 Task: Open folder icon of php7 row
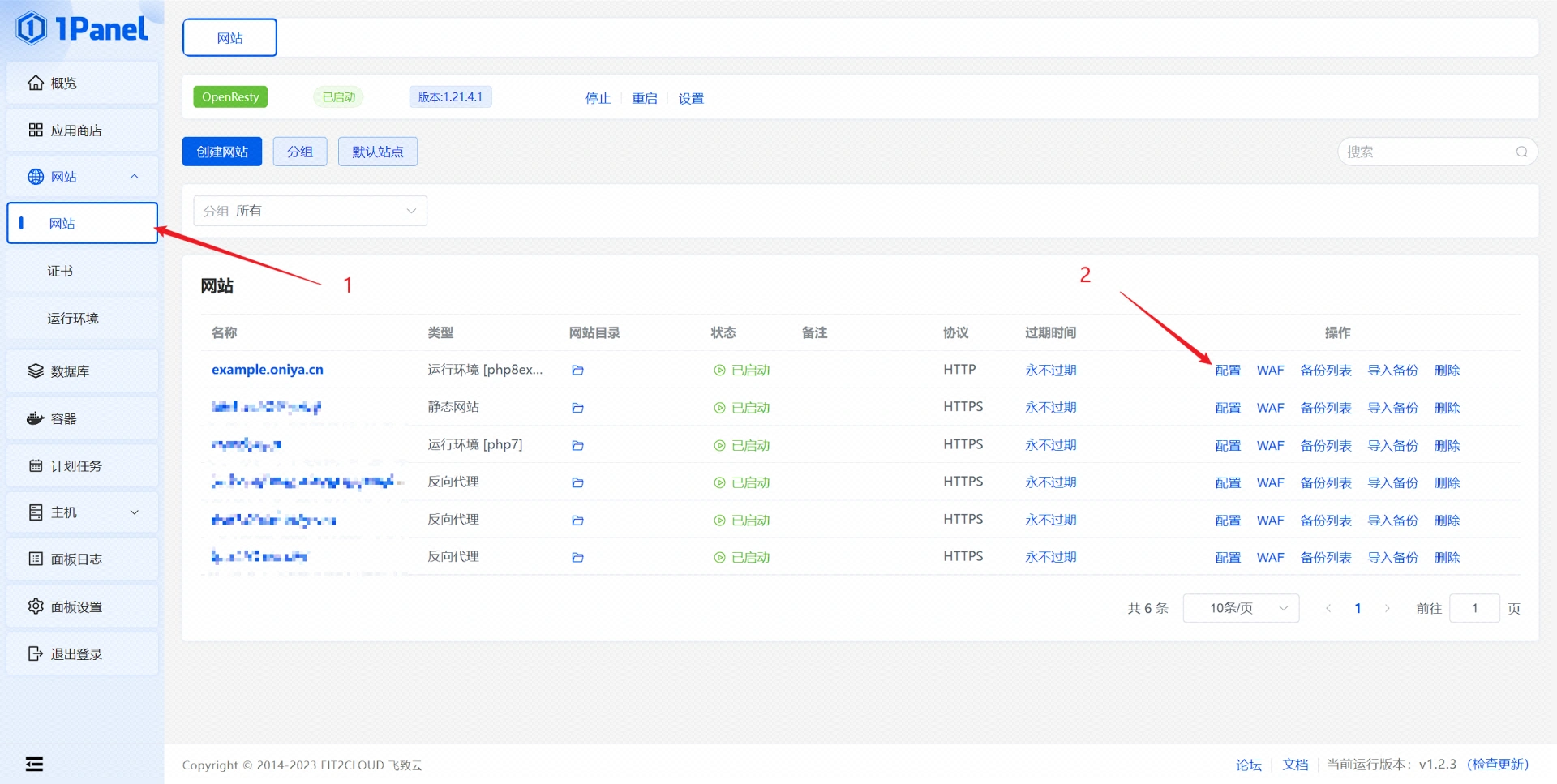577,446
